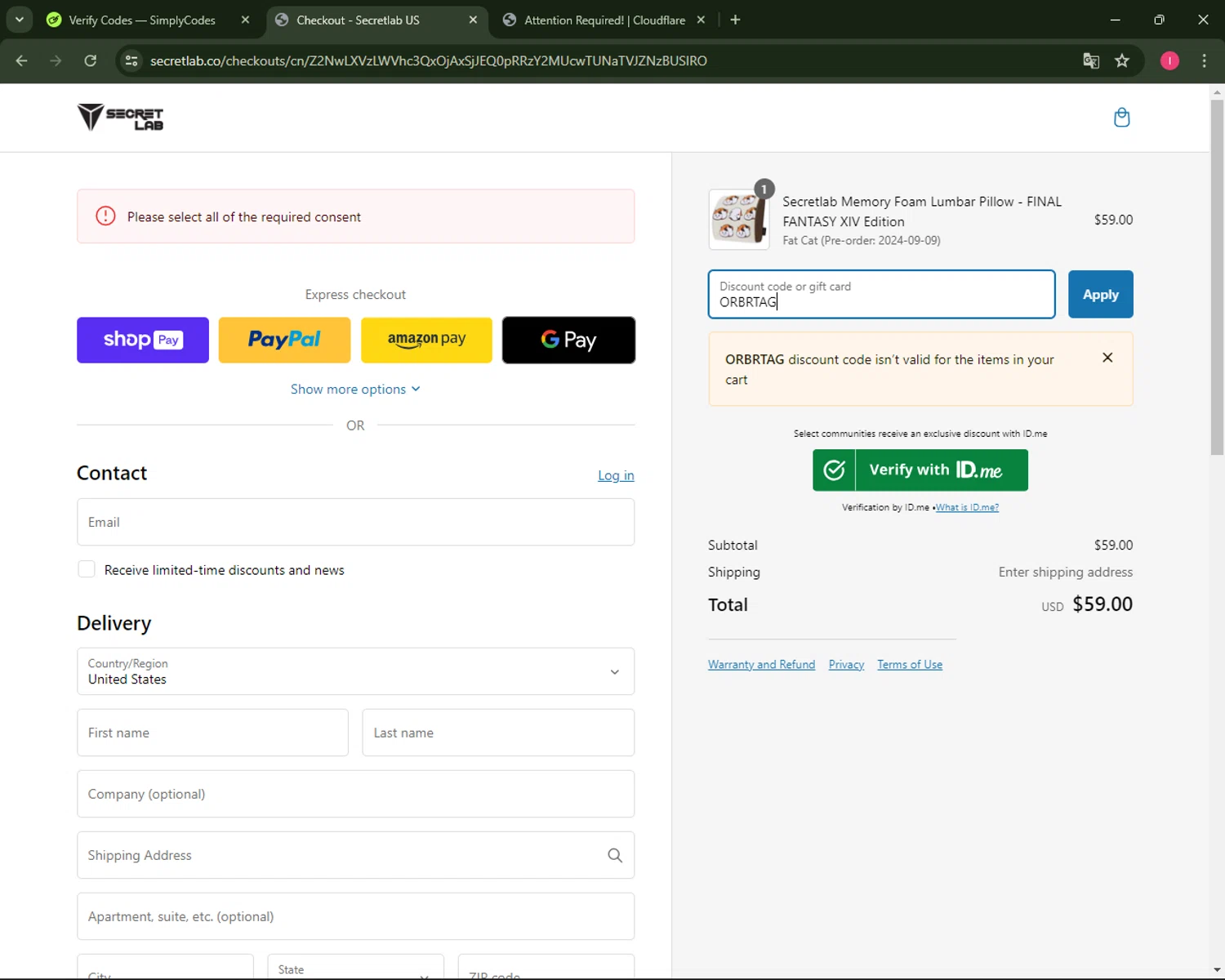Check Receive limited-time discounts and news

pyautogui.click(x=87, y=569)
